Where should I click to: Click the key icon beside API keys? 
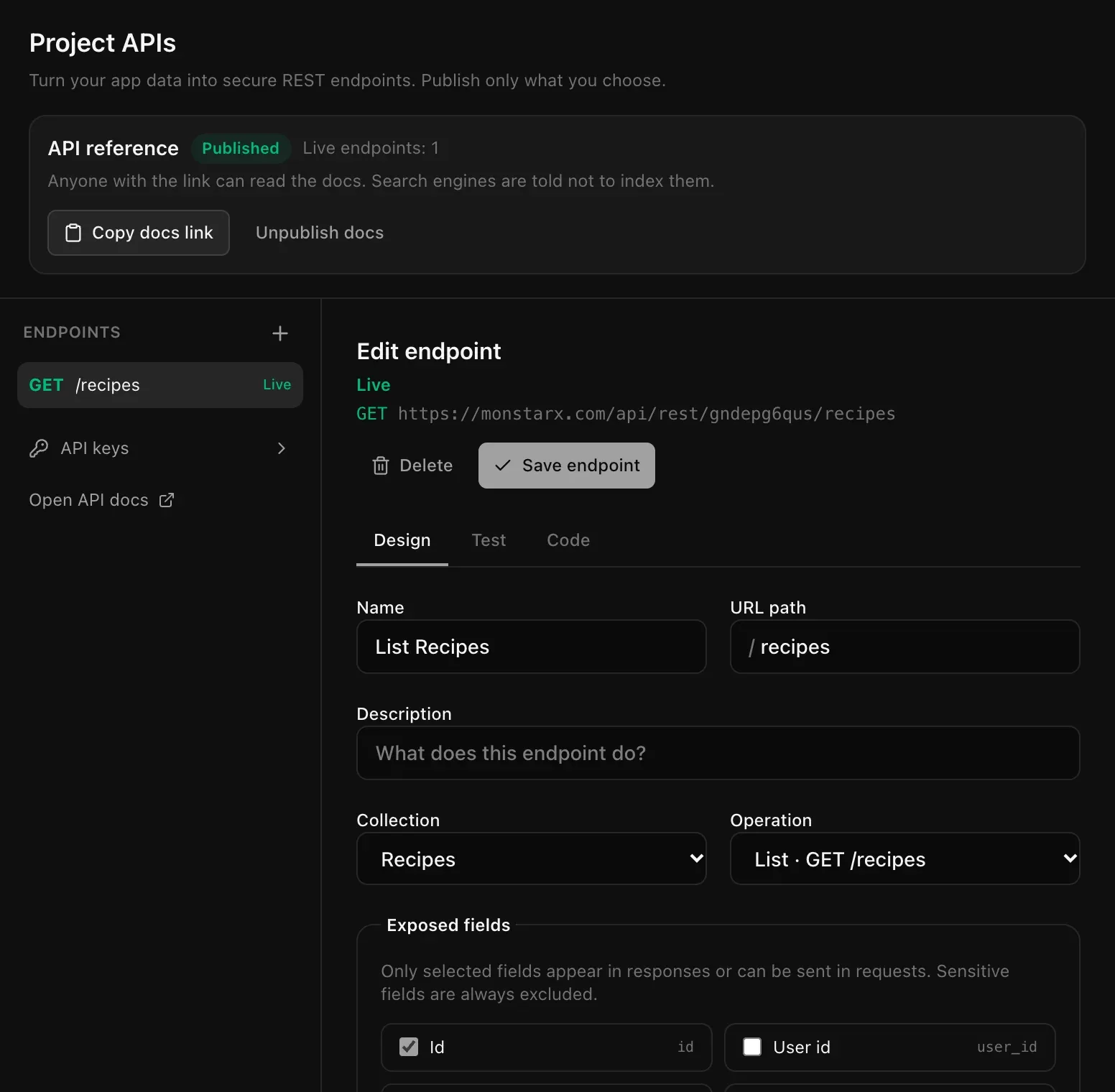coord(39,448)
